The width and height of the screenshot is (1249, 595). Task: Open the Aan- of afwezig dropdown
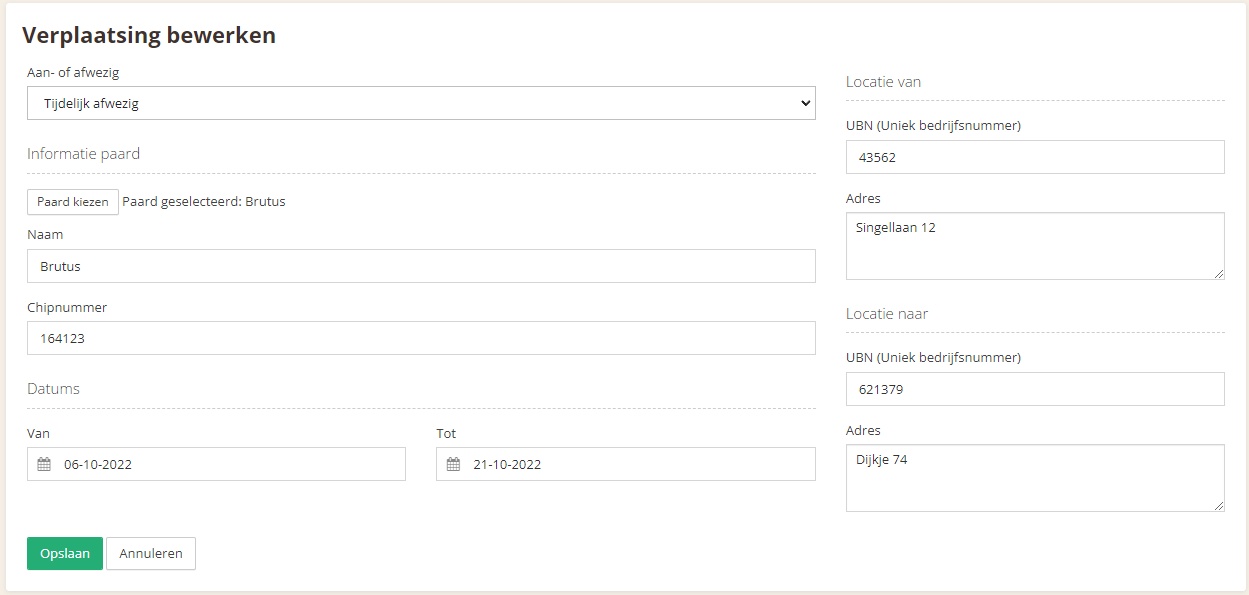pos(421,103)
